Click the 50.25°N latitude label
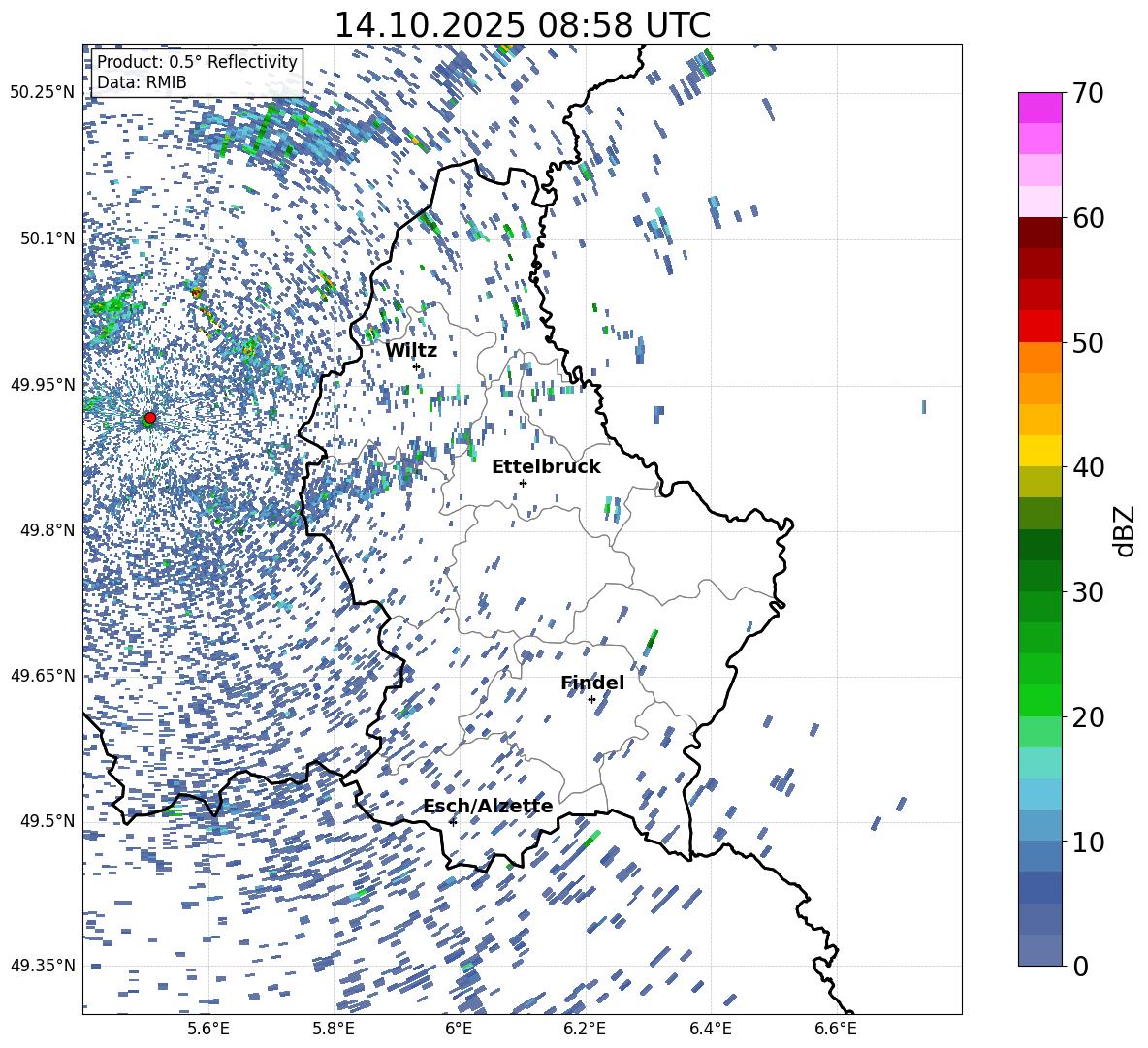Screen dimensions: 1148x1048 point(43,93)
